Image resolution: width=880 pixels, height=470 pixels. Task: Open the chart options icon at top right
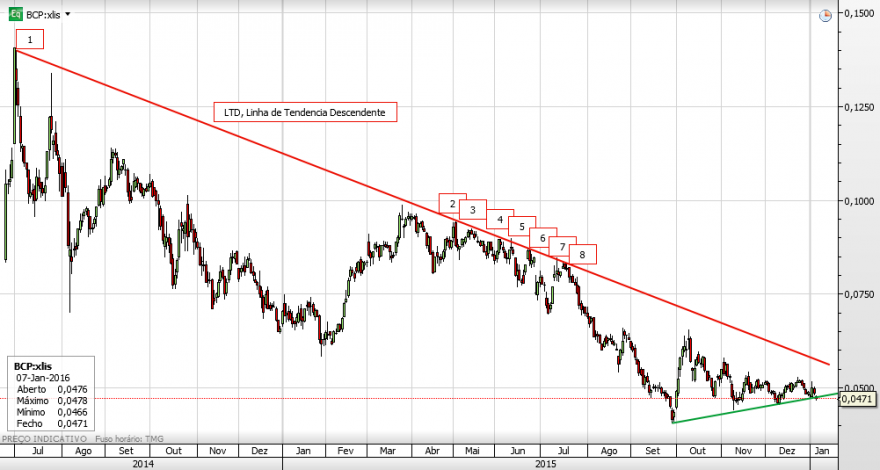[x=825, y=16]
